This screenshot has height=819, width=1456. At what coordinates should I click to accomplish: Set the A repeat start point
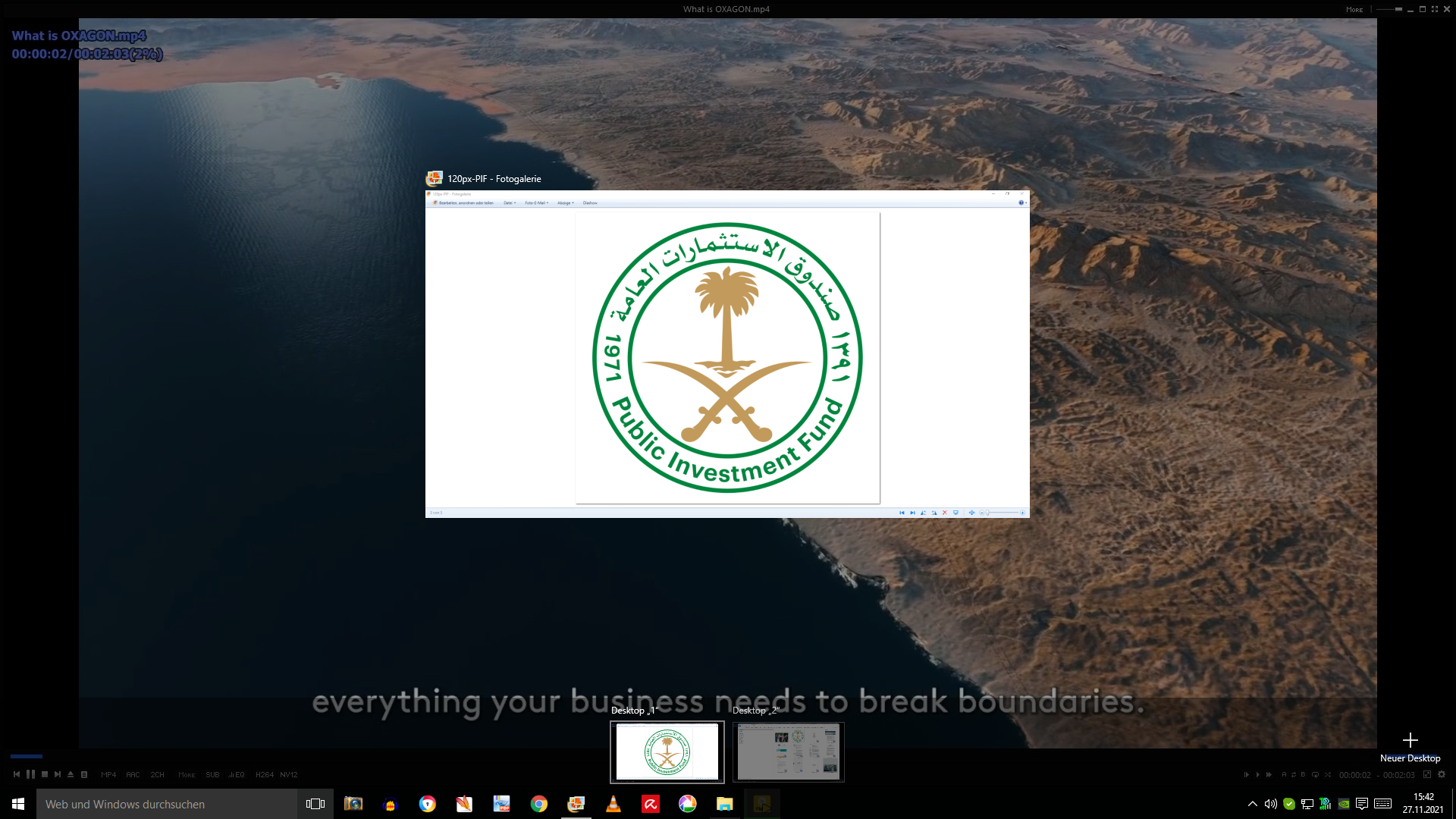[1284, 775]
